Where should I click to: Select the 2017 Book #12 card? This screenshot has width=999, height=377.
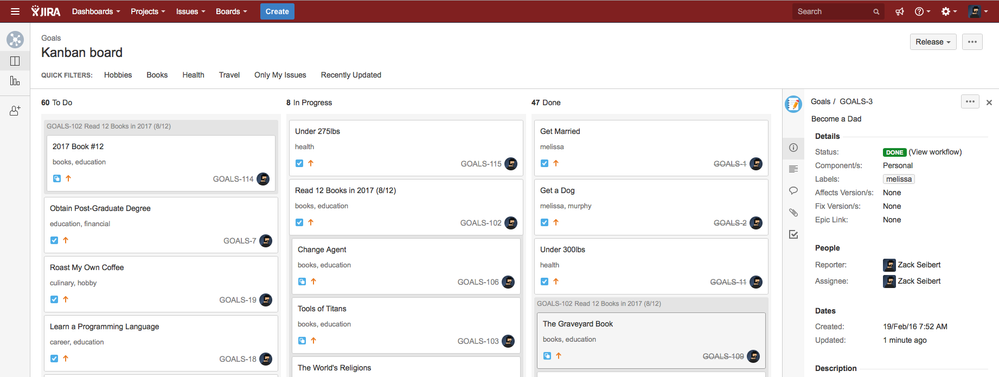click(161, 163)
